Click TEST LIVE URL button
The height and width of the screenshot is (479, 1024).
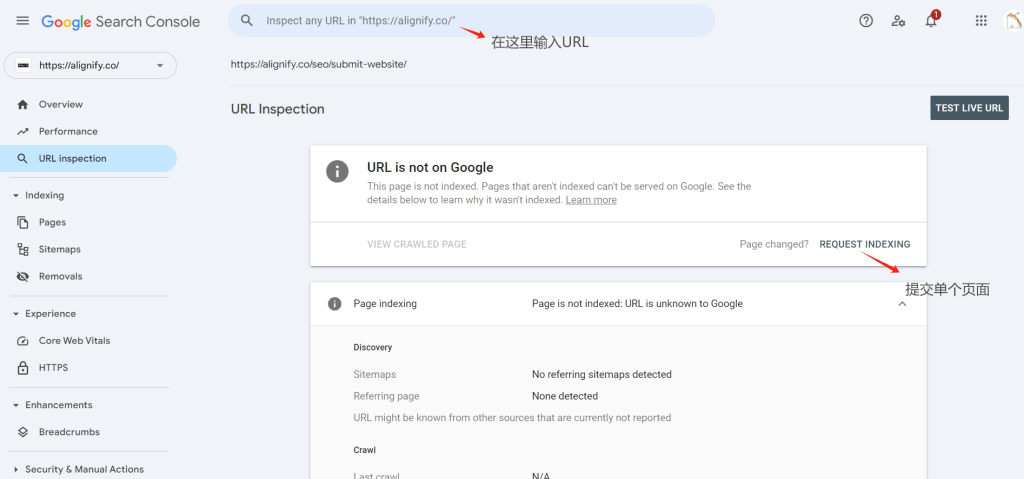[x=969, y=108]
